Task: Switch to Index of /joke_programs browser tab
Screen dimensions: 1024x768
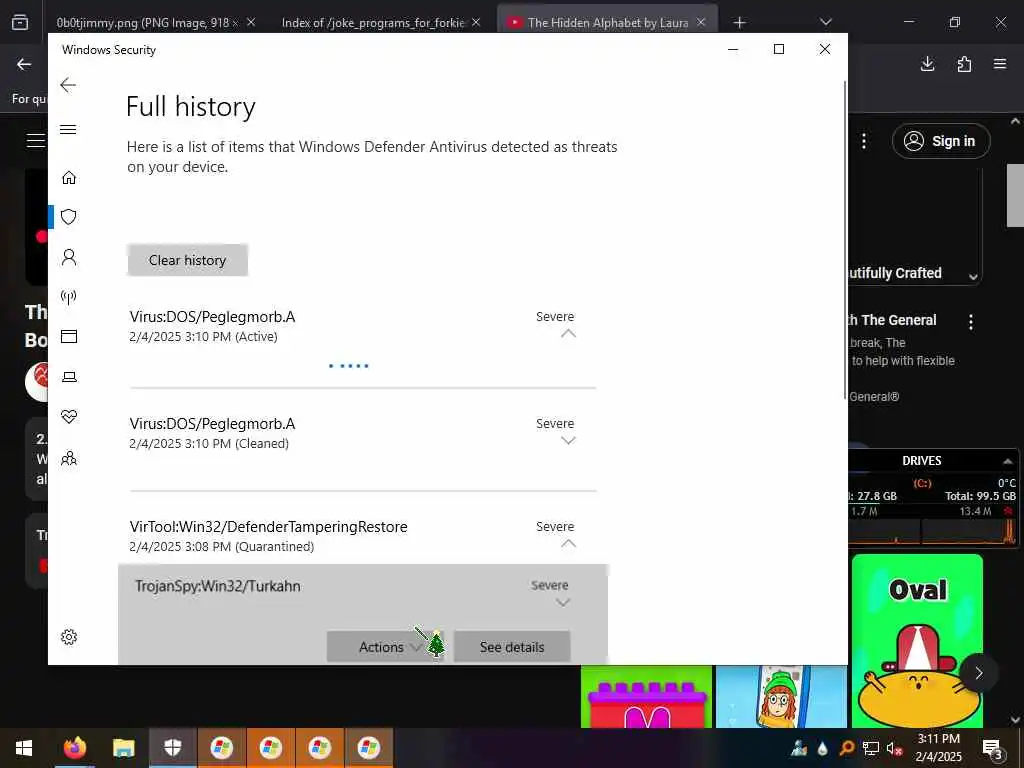Action: pyautogui.click(x=373, y=23)
